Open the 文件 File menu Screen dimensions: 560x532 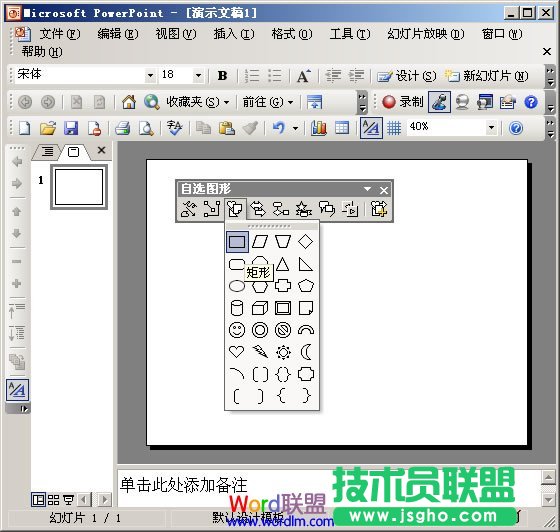point(60,34)
